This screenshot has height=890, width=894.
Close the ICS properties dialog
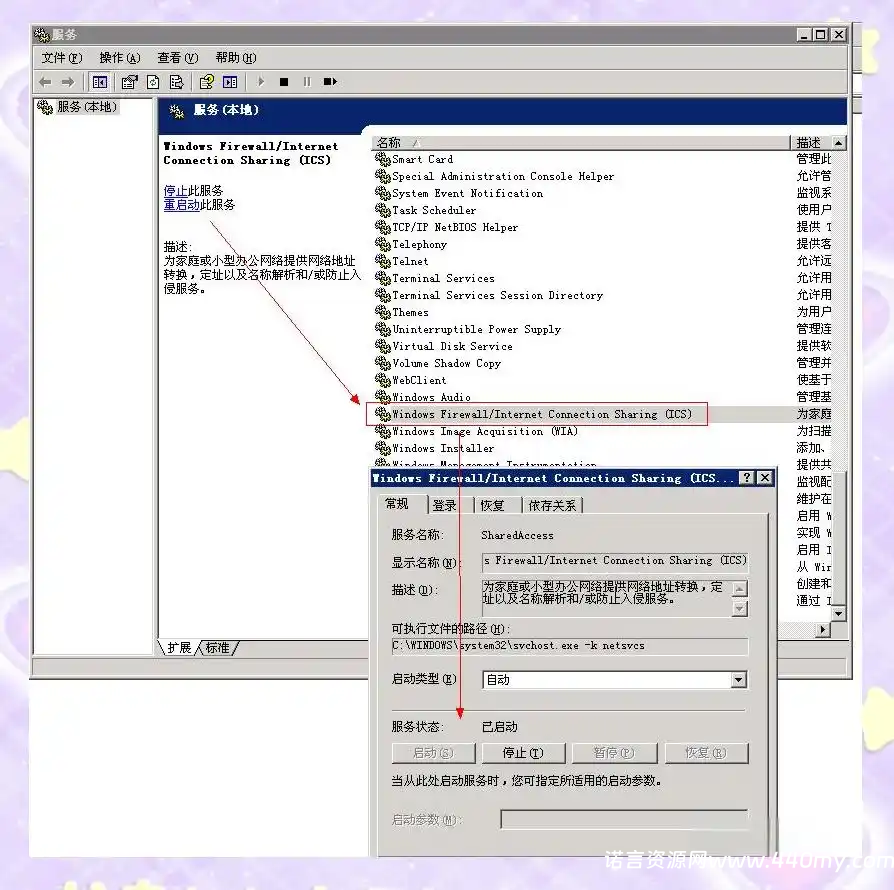point(765,478)
